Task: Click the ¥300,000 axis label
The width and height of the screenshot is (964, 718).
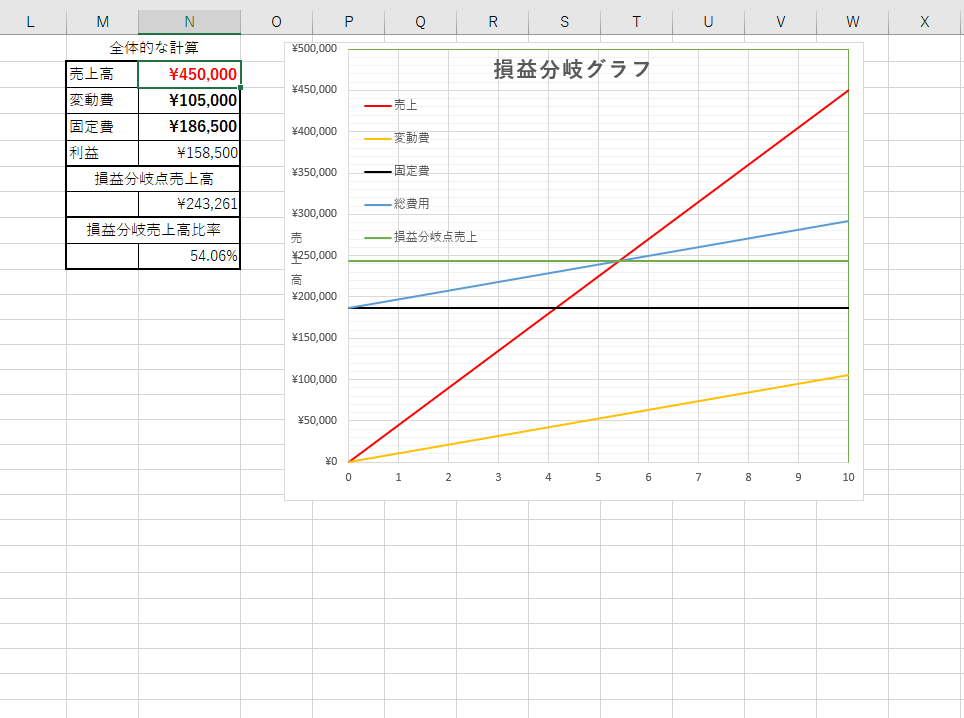Action: pos(314,213)
